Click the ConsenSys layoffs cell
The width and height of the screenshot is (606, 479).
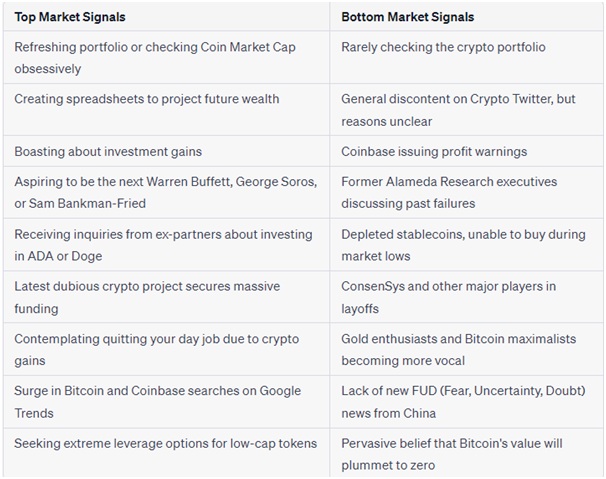tap(466, 297)
